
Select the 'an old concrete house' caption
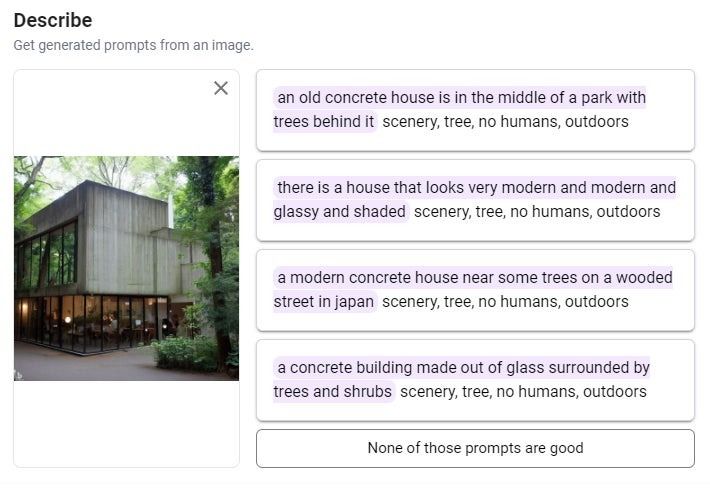point(461,97)
